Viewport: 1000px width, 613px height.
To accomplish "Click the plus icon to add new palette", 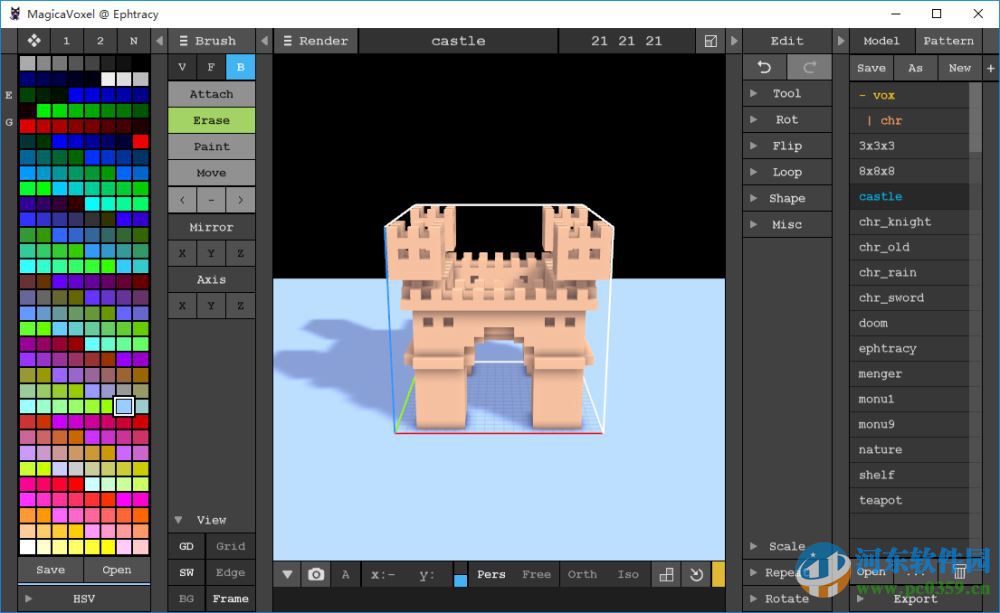I will [989, 68].
